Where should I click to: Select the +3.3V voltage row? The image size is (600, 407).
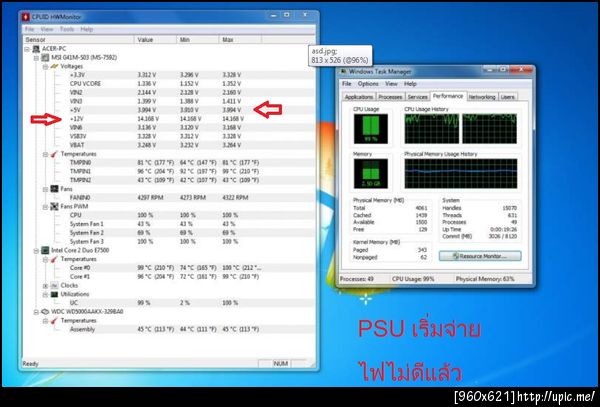pyautogui.click(x=169, y=75)
